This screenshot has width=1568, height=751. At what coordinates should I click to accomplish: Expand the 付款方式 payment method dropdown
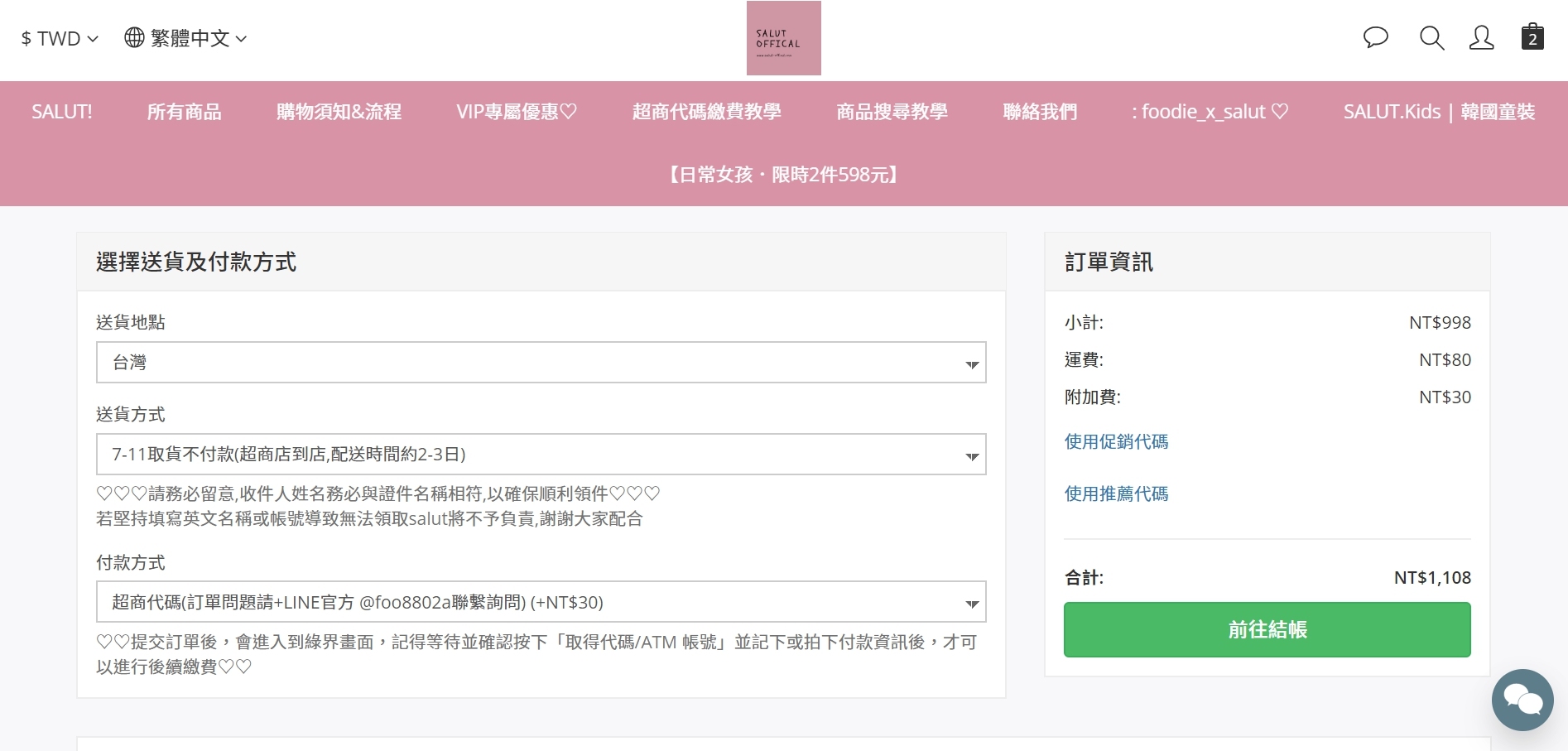pyautogui.click(x=541, y=602)
